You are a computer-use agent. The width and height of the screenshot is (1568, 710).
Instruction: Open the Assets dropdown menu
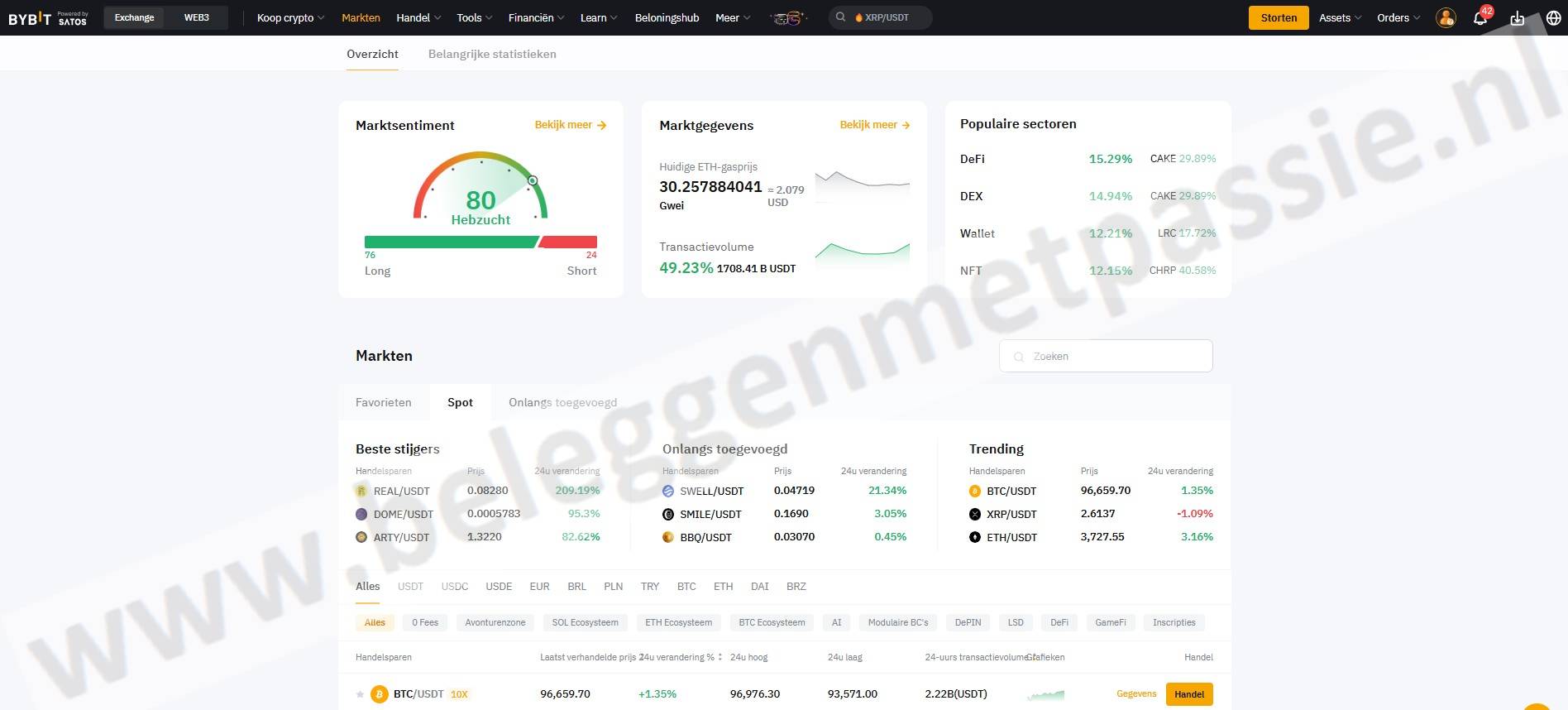point(1340,17)
